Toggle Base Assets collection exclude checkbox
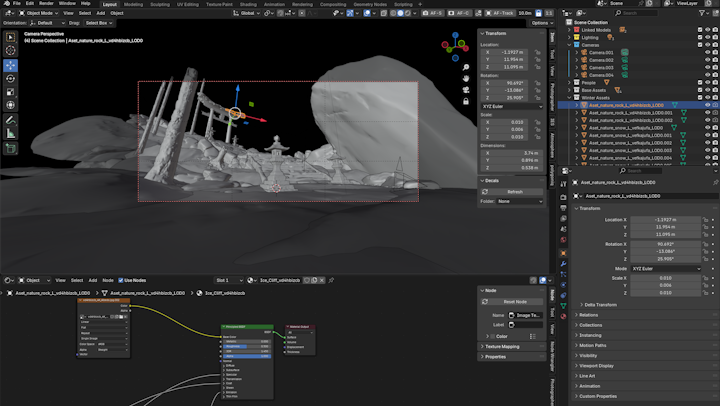This screenshot has height=406, width=720. point(700,90)
